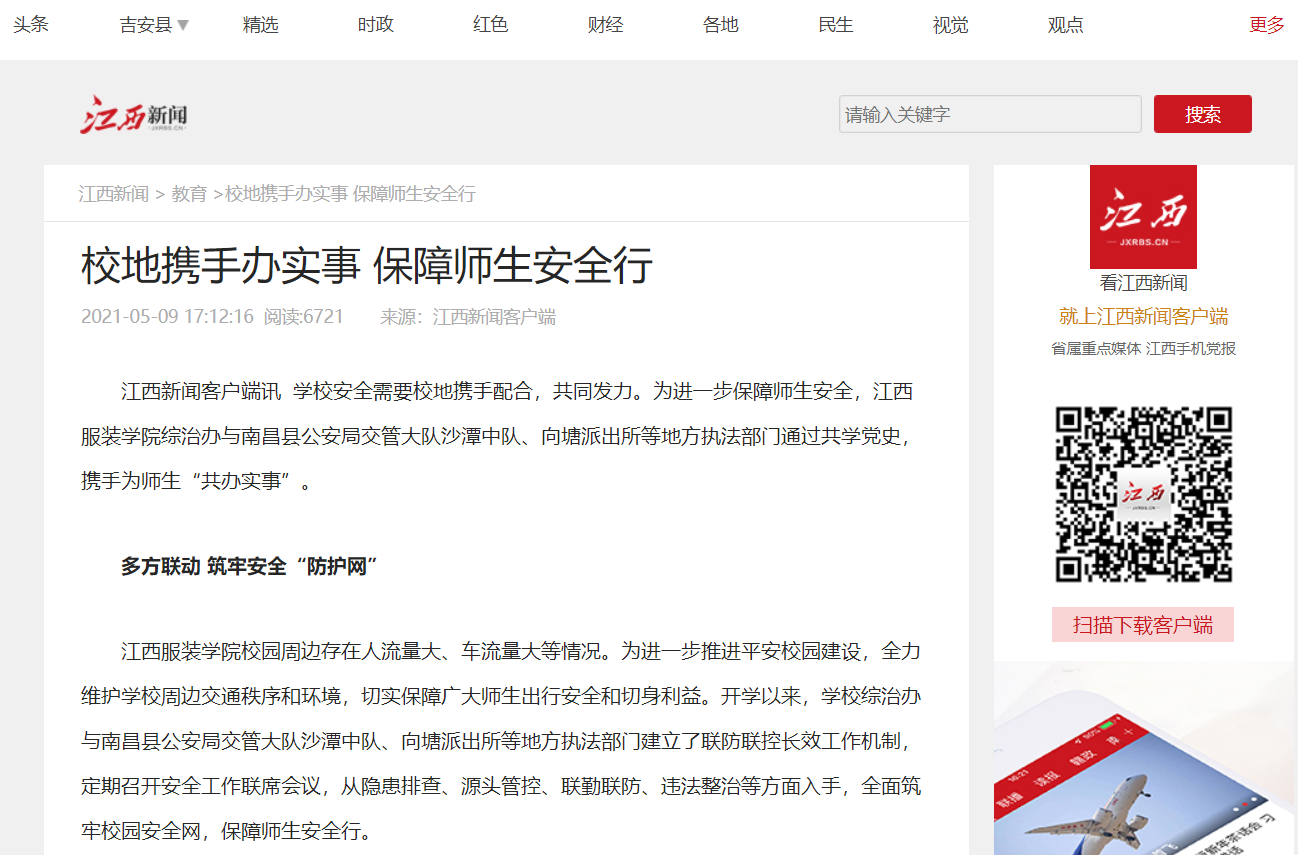The width and height of the screenshot is (1298, 855).
Task: Expand the 吉安县 region dropdown
Action: pyautogui.click(x=154, y=25)
